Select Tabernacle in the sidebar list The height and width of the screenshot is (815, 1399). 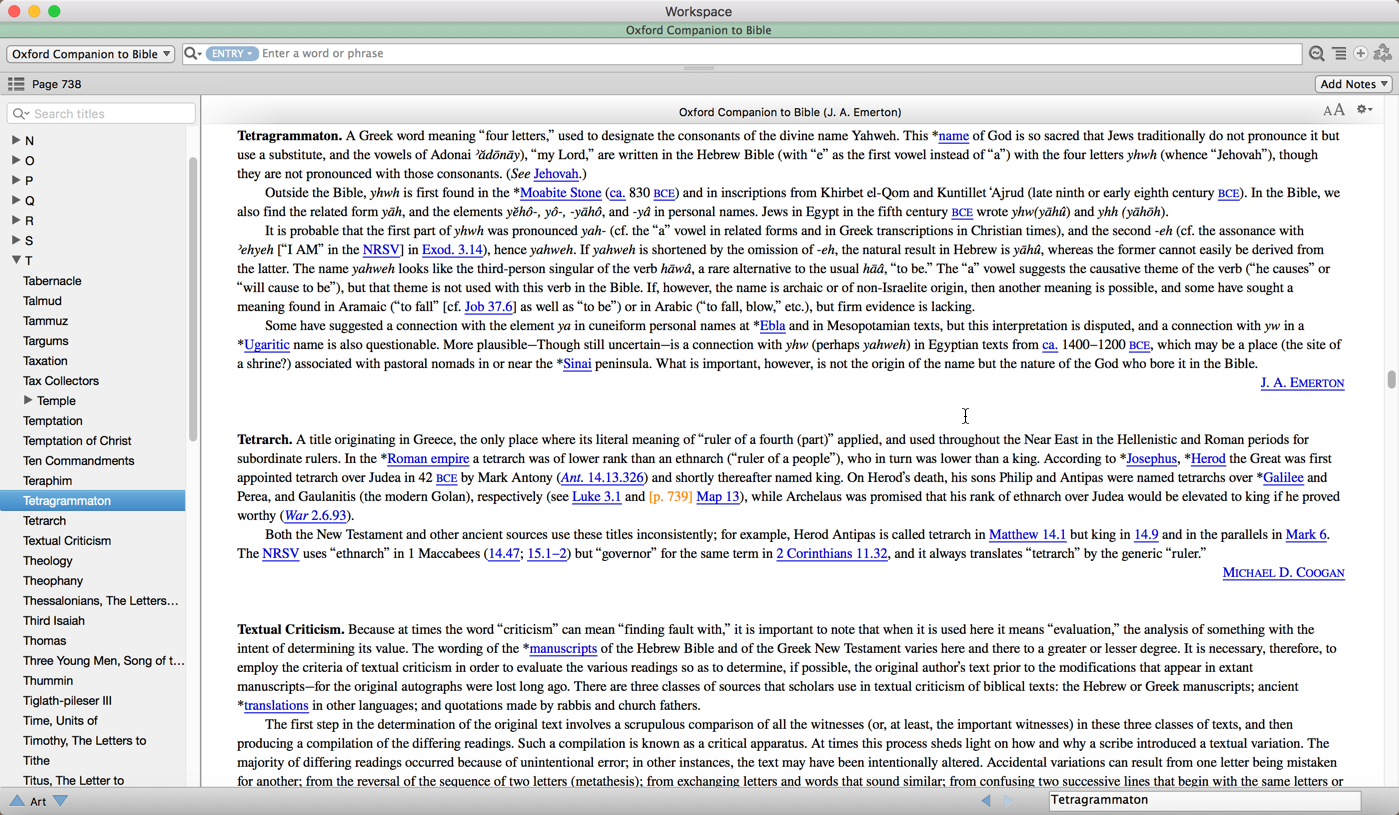(52, 281)
